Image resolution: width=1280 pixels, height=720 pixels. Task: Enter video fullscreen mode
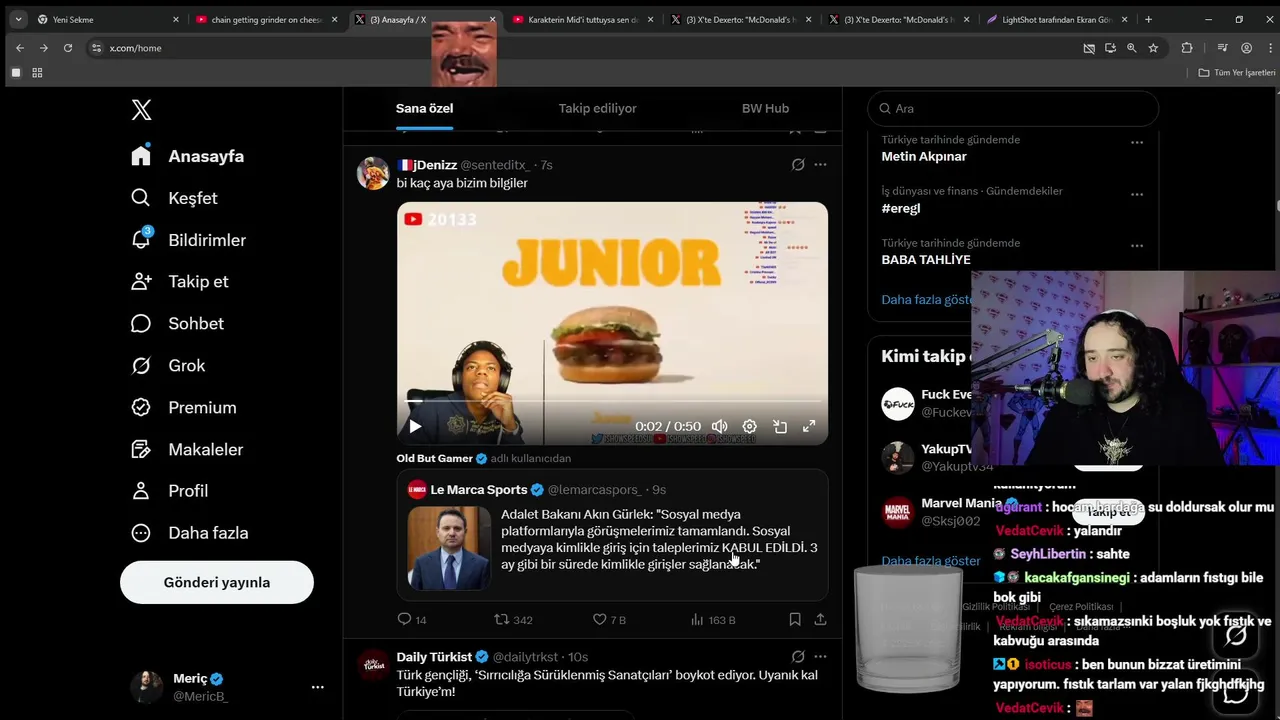coord(809,426)
